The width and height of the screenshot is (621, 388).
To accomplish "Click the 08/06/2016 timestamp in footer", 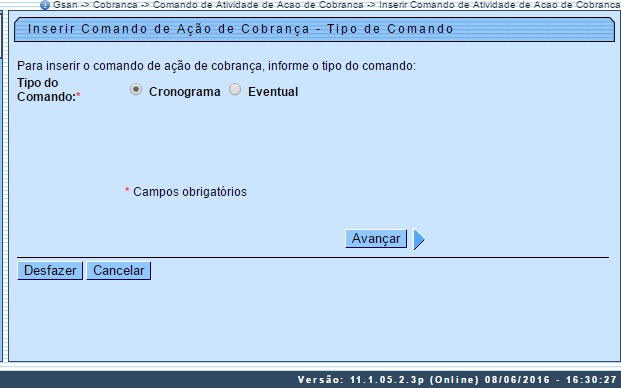I will tap(517, 380).
